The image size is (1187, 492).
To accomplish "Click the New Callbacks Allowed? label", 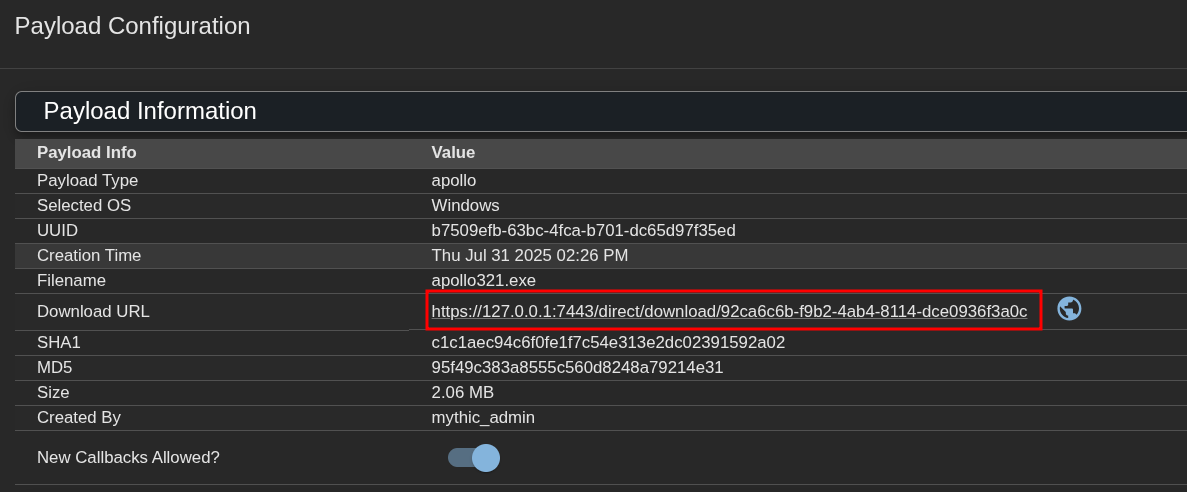I will coord(128,457).
